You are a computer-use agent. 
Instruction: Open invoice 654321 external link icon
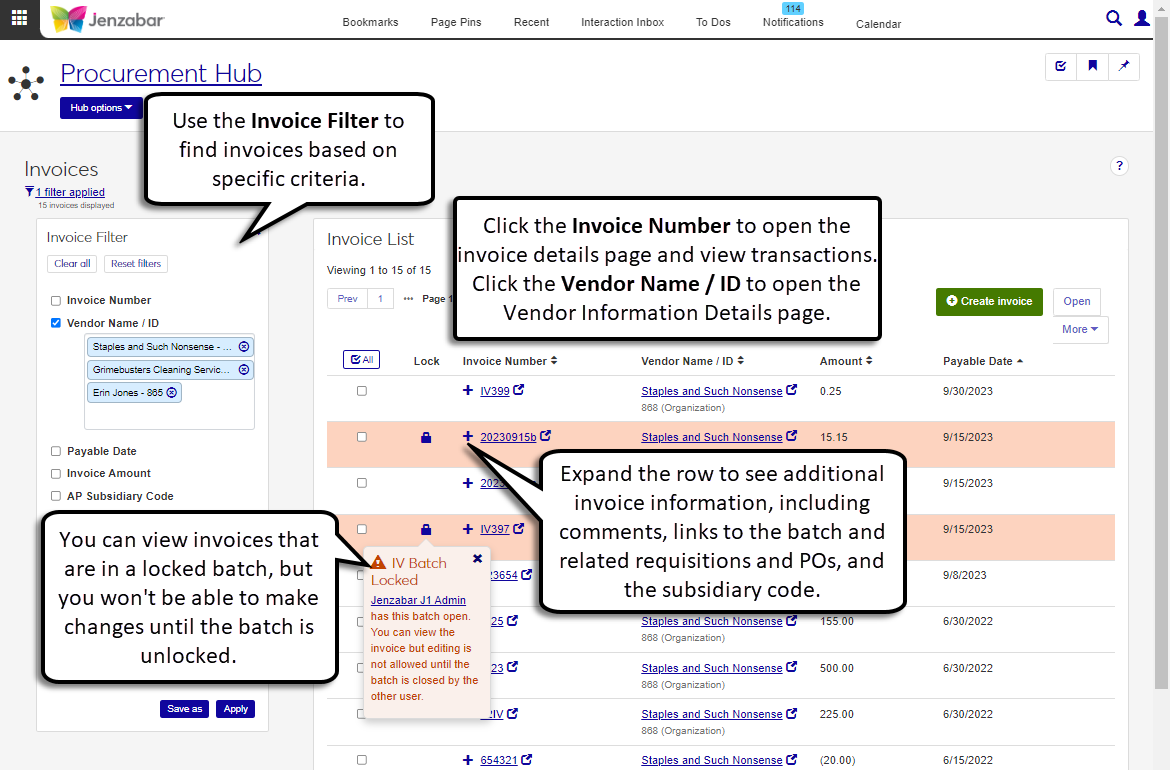point(527,760)
